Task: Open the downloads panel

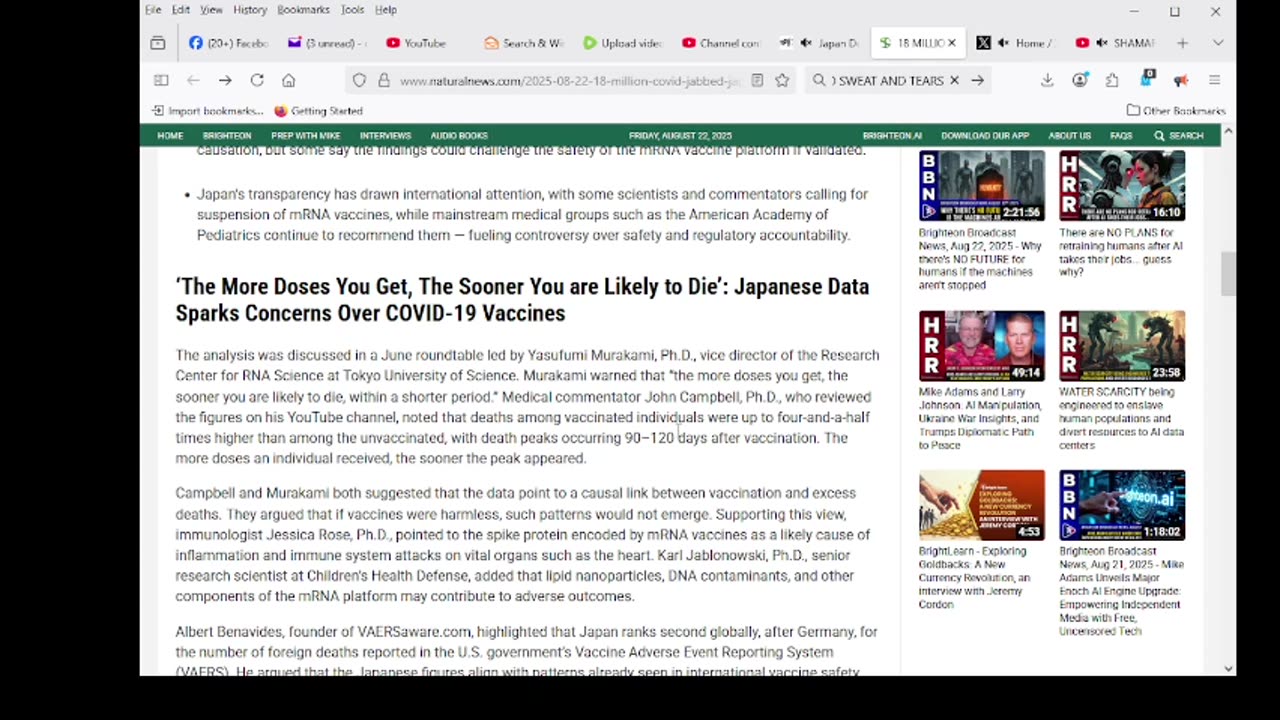Action: click(x=1047, y=80)
